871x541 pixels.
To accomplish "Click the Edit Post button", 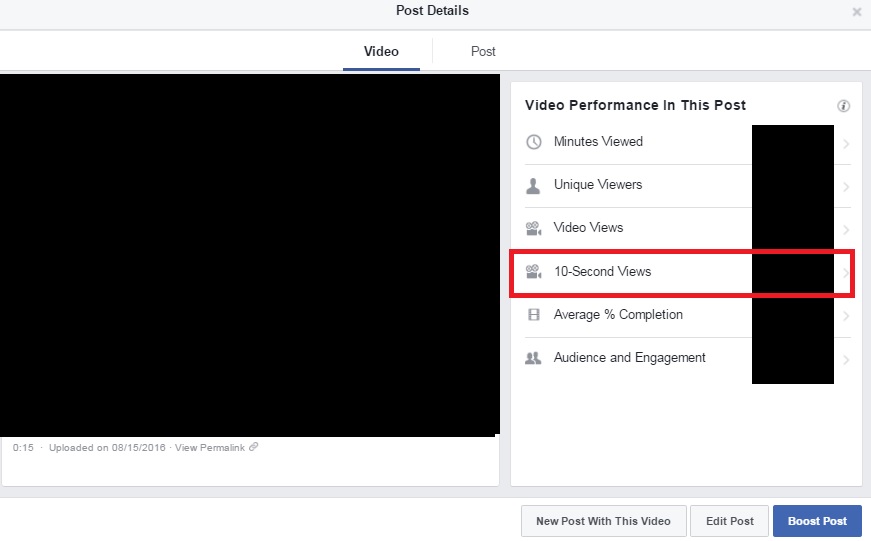I will click(729, 521).
